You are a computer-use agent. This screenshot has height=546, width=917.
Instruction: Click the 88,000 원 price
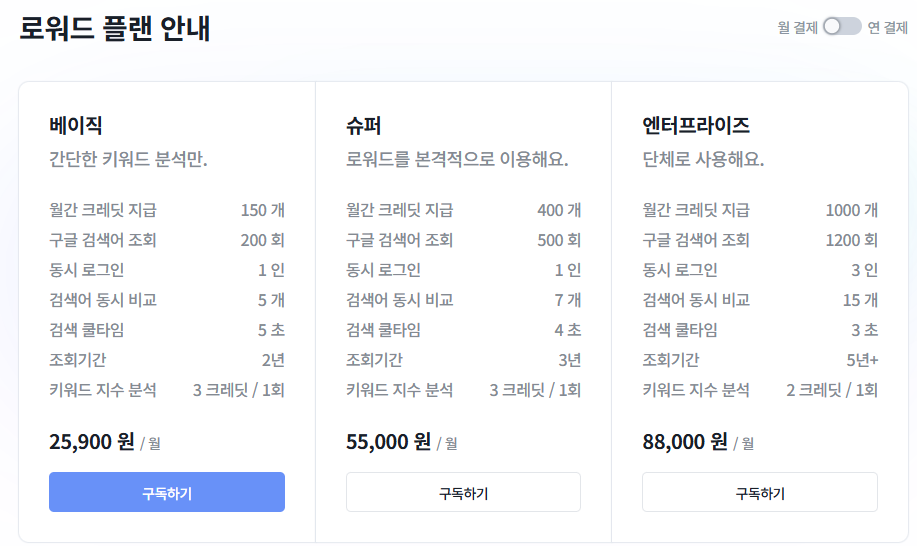(685, 441)
